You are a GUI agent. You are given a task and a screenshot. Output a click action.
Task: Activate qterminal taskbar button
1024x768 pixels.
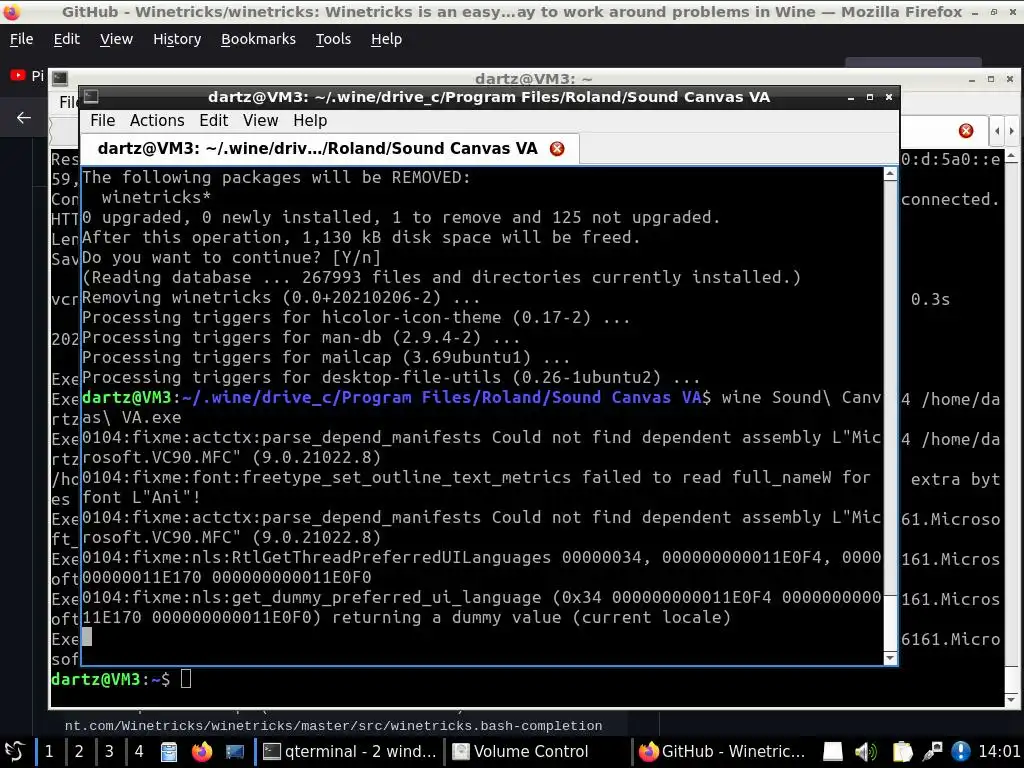point(349,751)
